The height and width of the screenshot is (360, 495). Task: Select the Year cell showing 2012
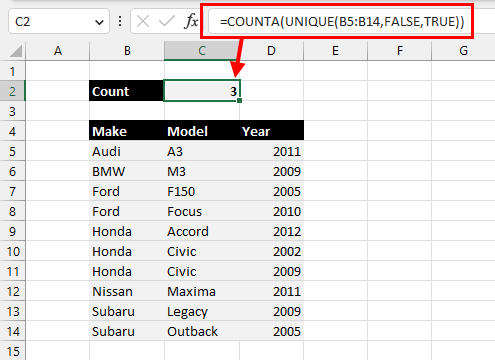[271, 231]
